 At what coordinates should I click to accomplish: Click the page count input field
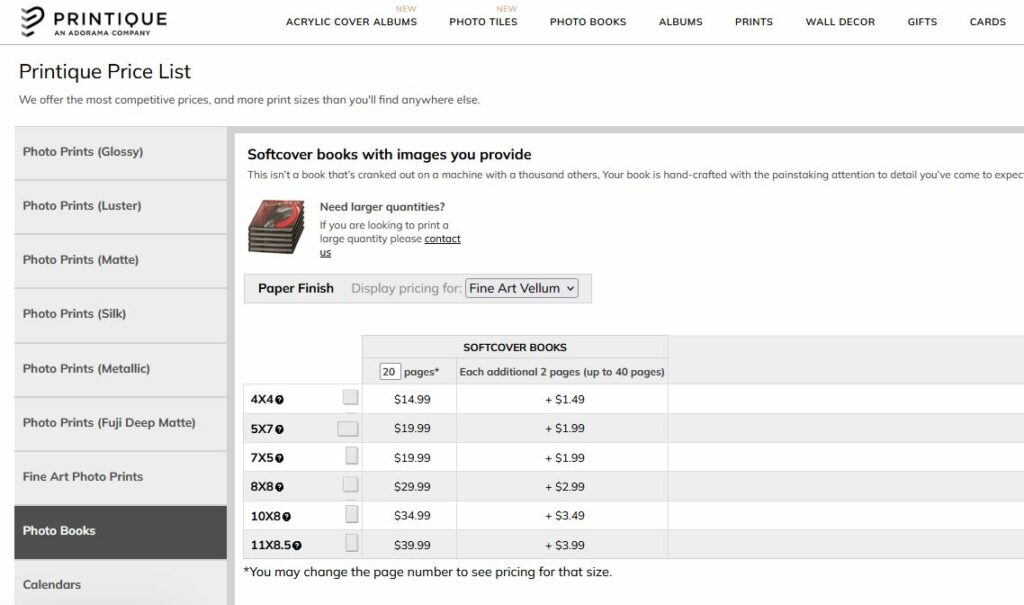pos(389,372)
